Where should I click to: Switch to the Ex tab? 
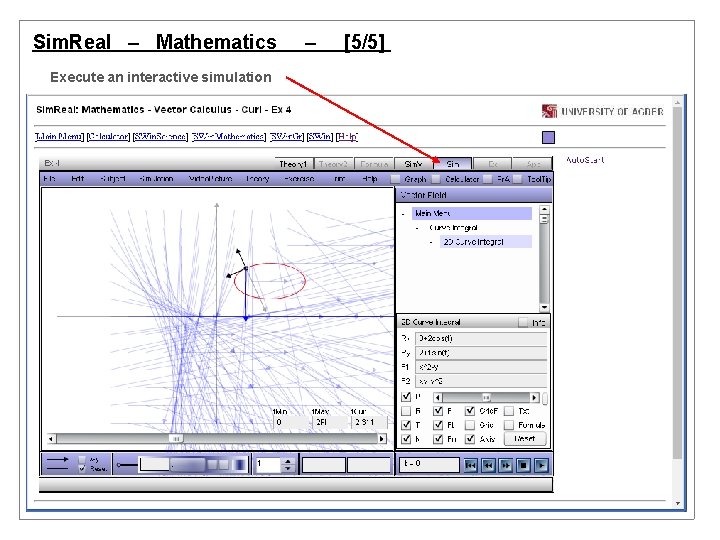(x=493, y=164)
